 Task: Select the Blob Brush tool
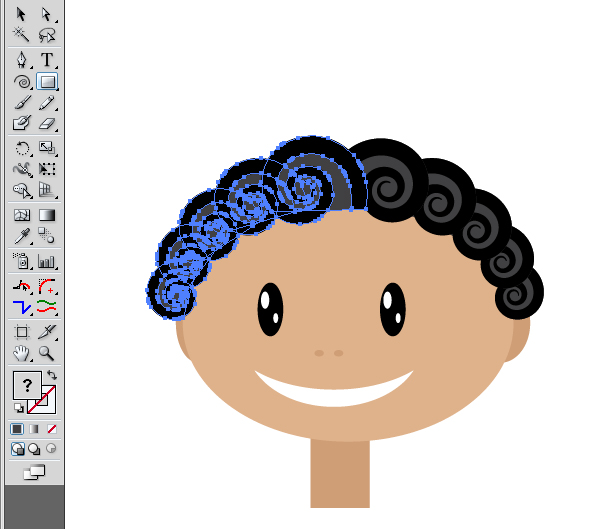point(21,123)
